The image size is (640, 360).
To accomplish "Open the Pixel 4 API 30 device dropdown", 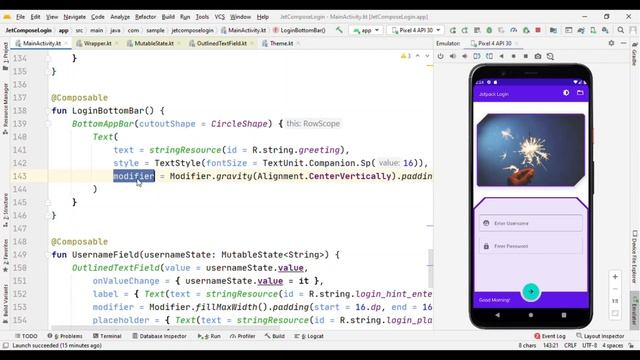I will (x=416, y=30).
